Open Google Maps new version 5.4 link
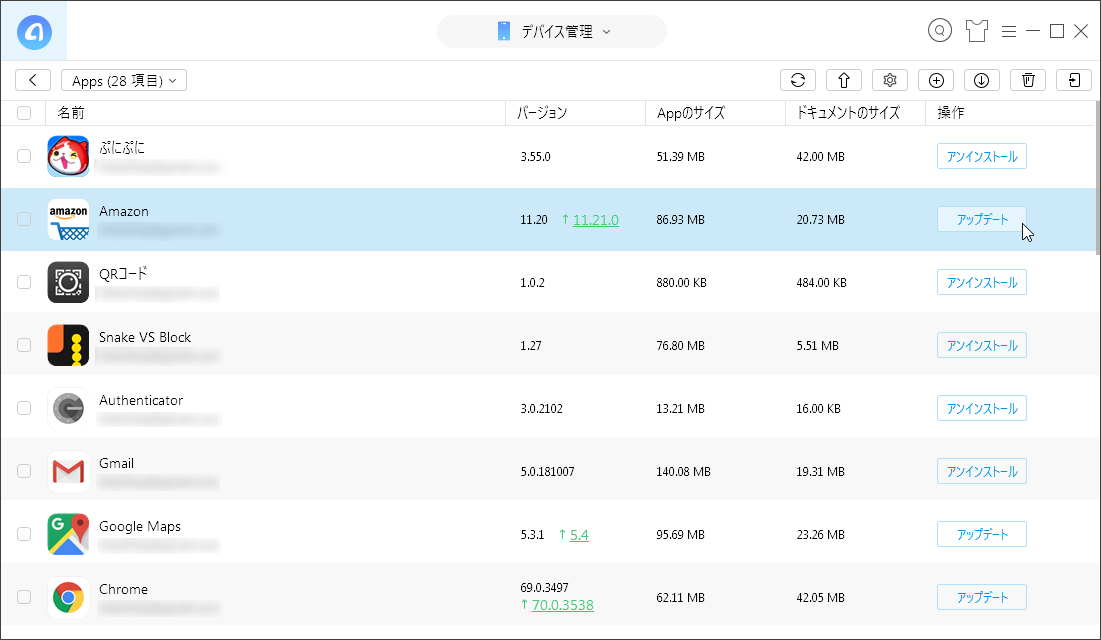This screenshot has height=640, width=1101. click(x=579, y=535)
